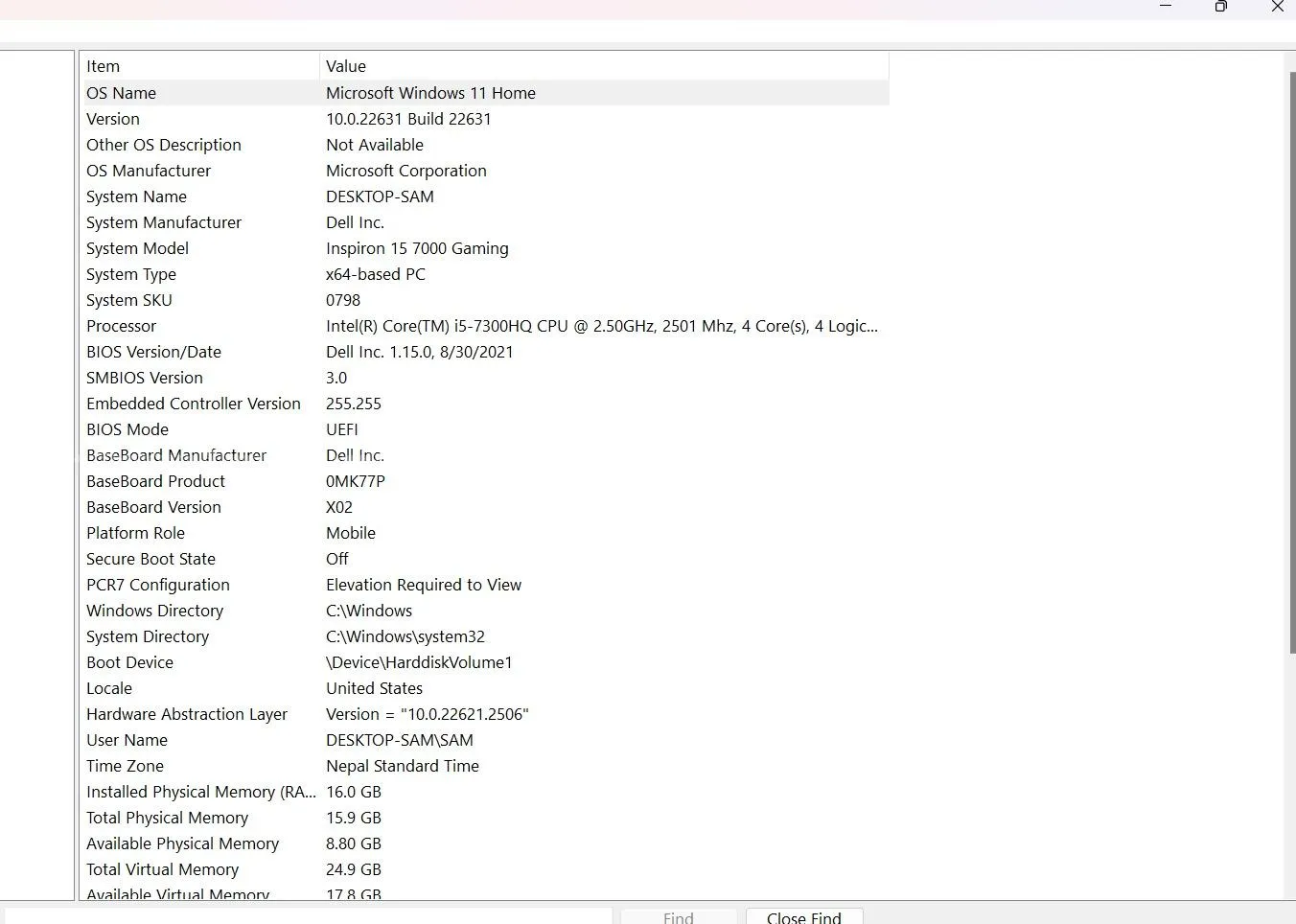Viewport: 1296px width, 924px height.
Task: Click the scroll up arrow
Action: pyautogui.click(x=1291, y=58)
